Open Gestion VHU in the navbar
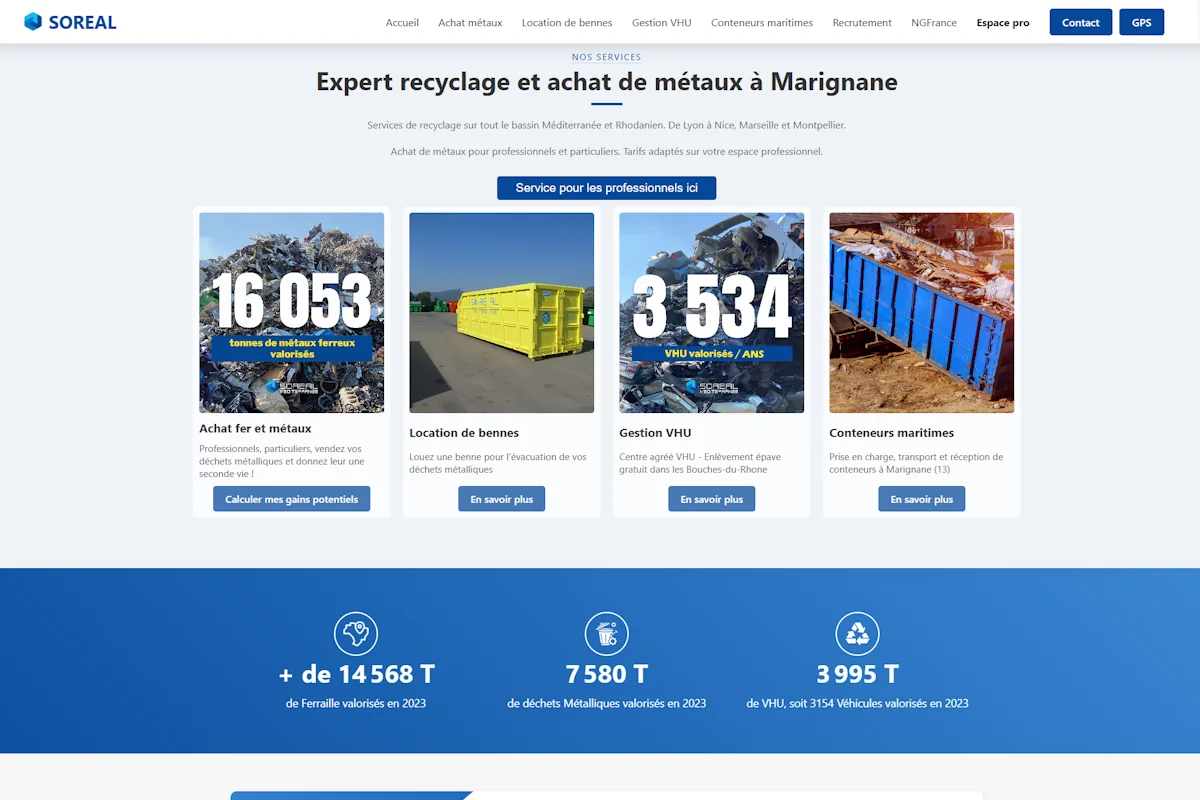This screenshot has height=800, width=1200. tap(661, 22)
